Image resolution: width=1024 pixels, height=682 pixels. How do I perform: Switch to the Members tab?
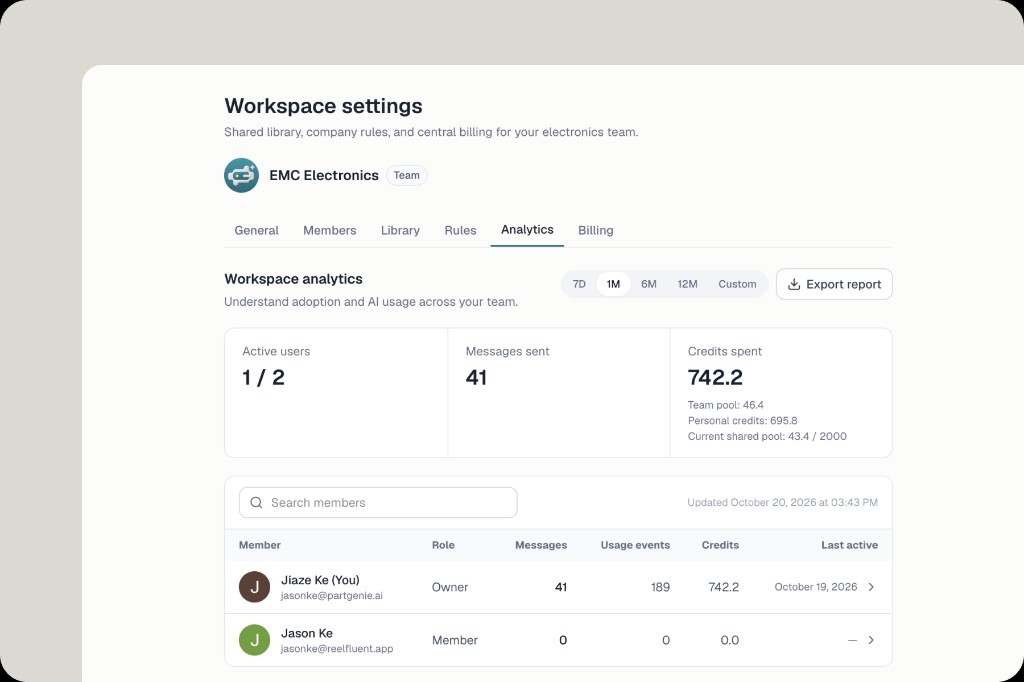(x=330, y=230)
